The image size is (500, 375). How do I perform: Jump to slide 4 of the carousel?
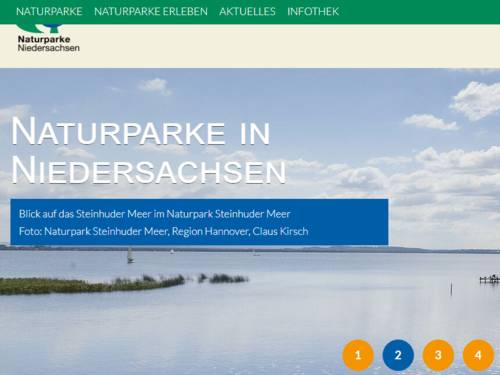478,355
